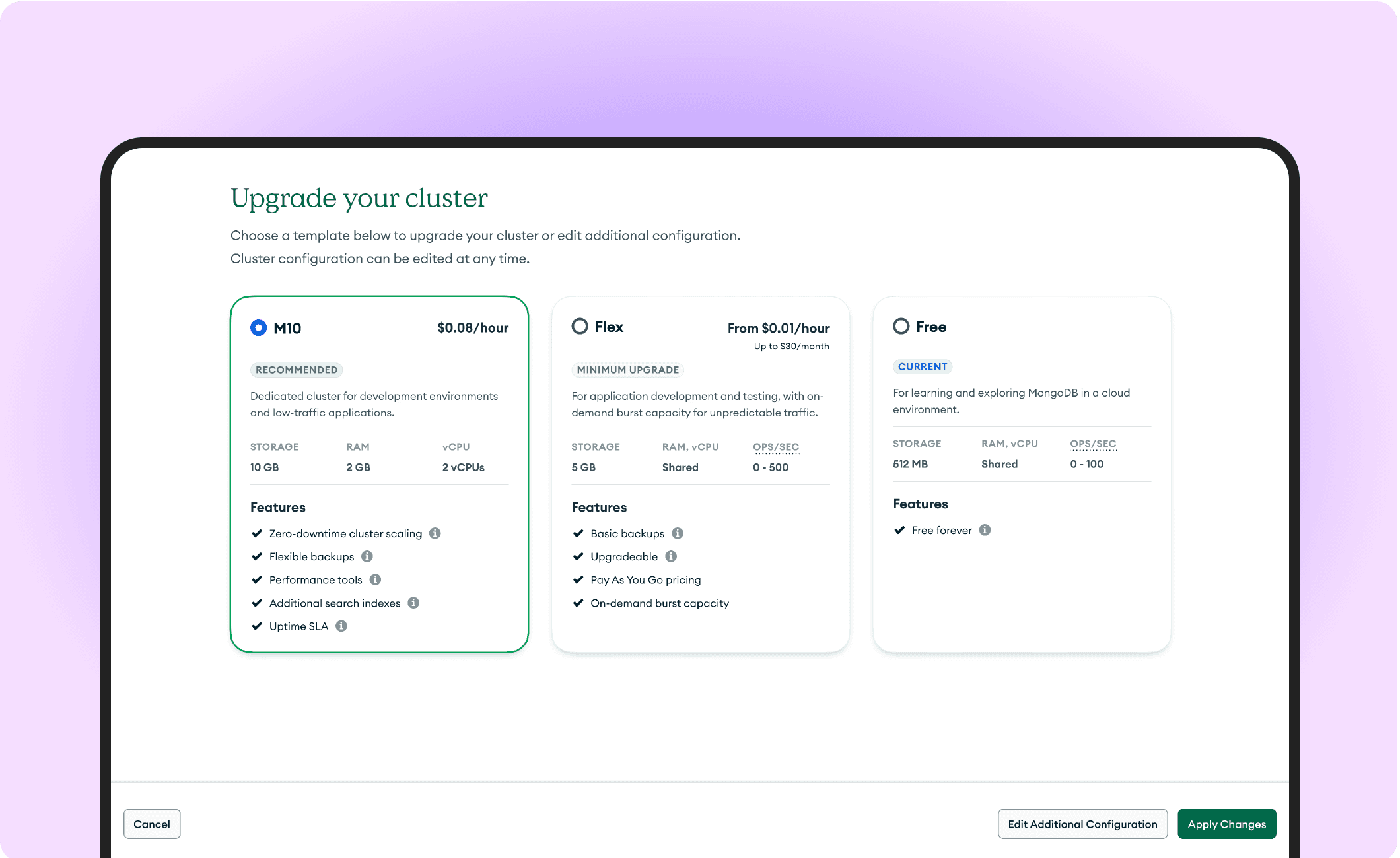This screenshot has height=858, width=1400.
Task: Show info for Uptime SLA
Action: [x=341, y=626]
